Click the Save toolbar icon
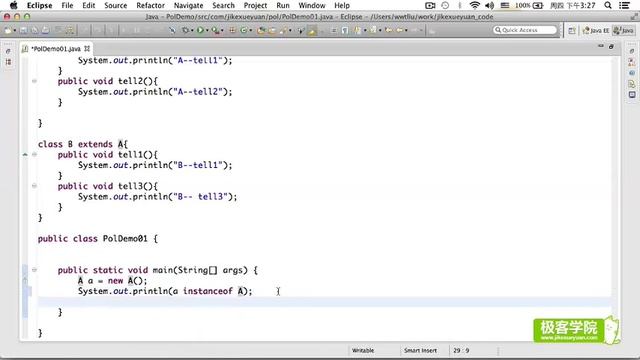Image resolution: width=640 pixels, height=360 pixels. pyautogui.click(x=23, y=30)
